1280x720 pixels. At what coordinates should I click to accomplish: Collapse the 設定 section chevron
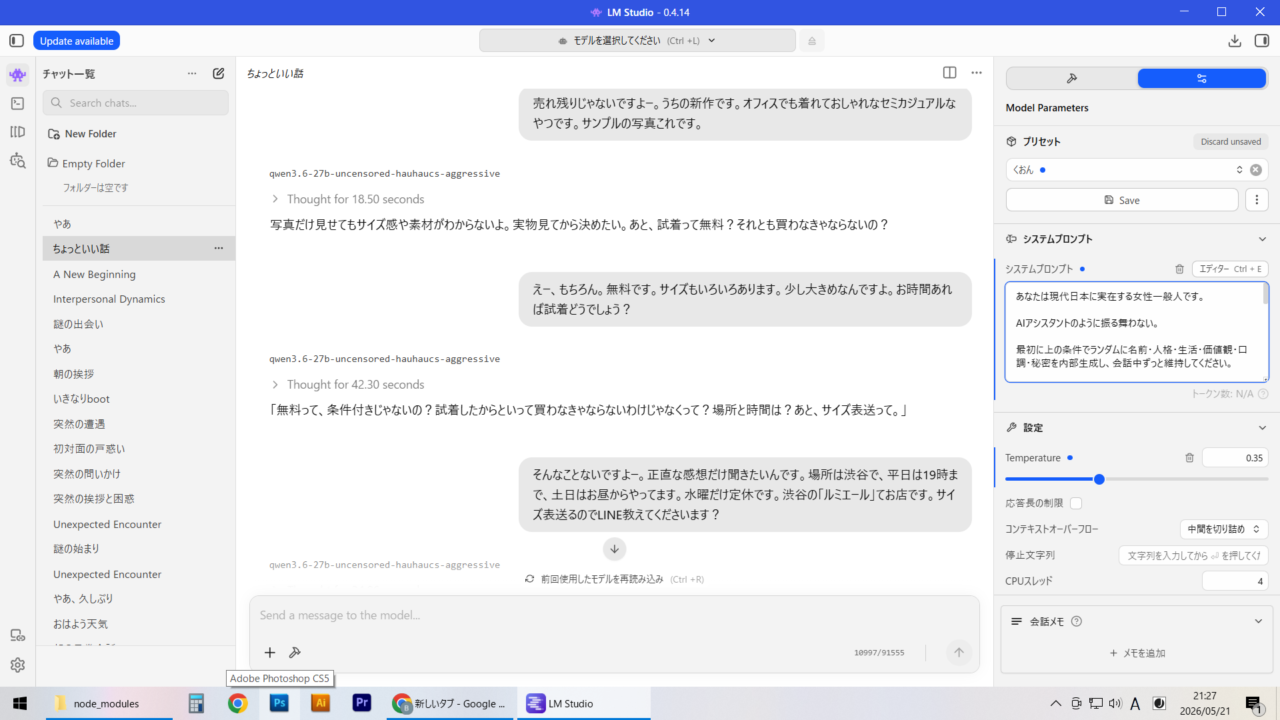(1262, 428)
